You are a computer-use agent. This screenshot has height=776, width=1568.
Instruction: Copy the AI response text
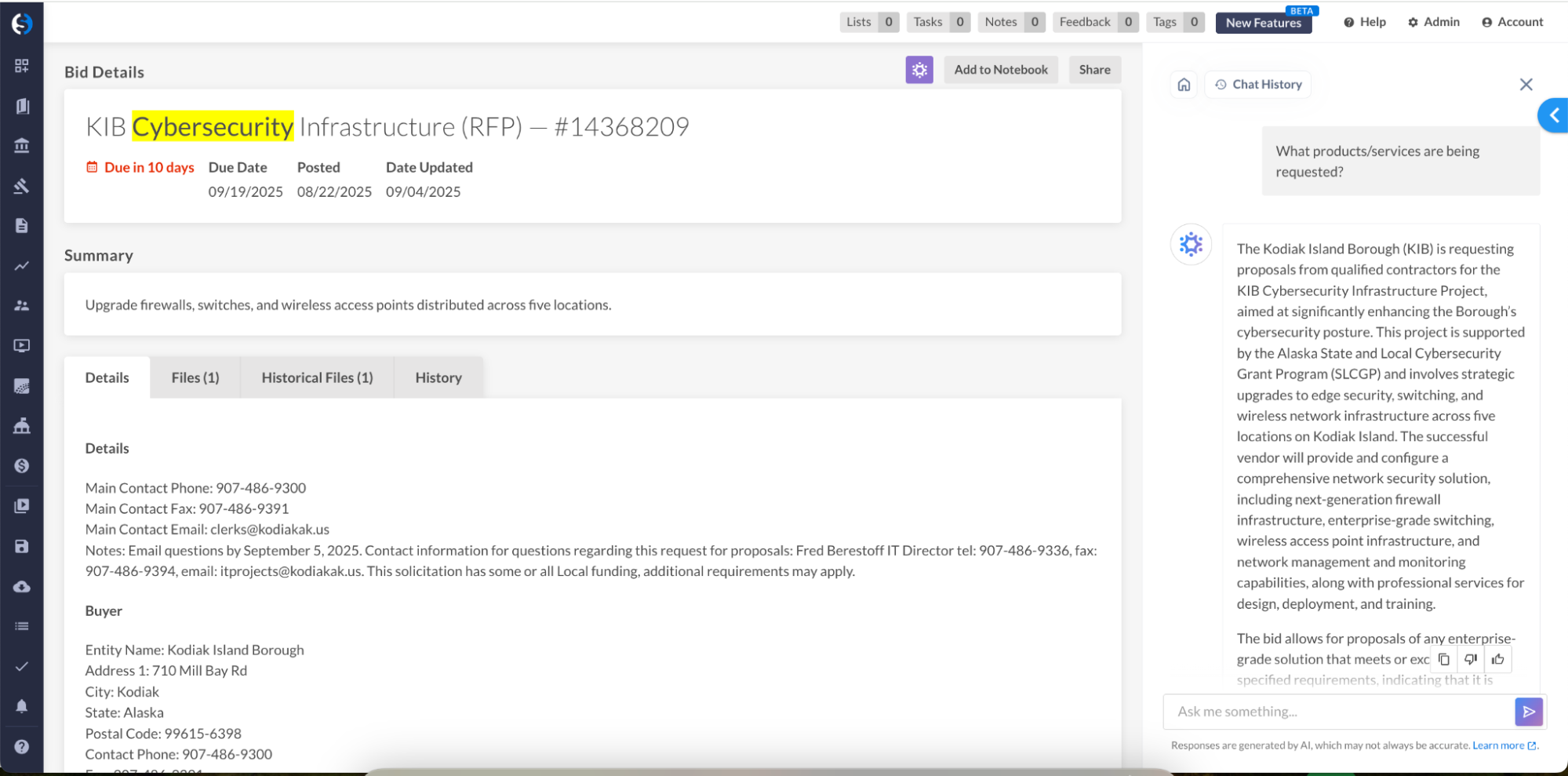click(x=1443, y=659)
